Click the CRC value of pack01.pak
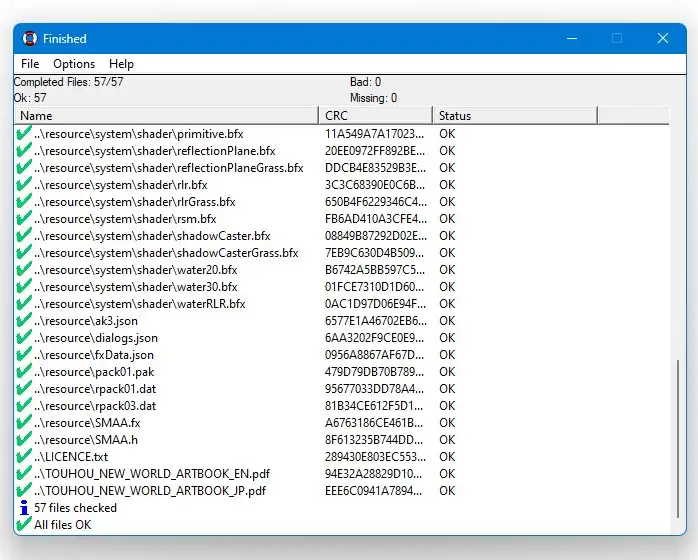The width and height of the screenshot is (698, 560). pyautogui.click(x=375, y=371)
